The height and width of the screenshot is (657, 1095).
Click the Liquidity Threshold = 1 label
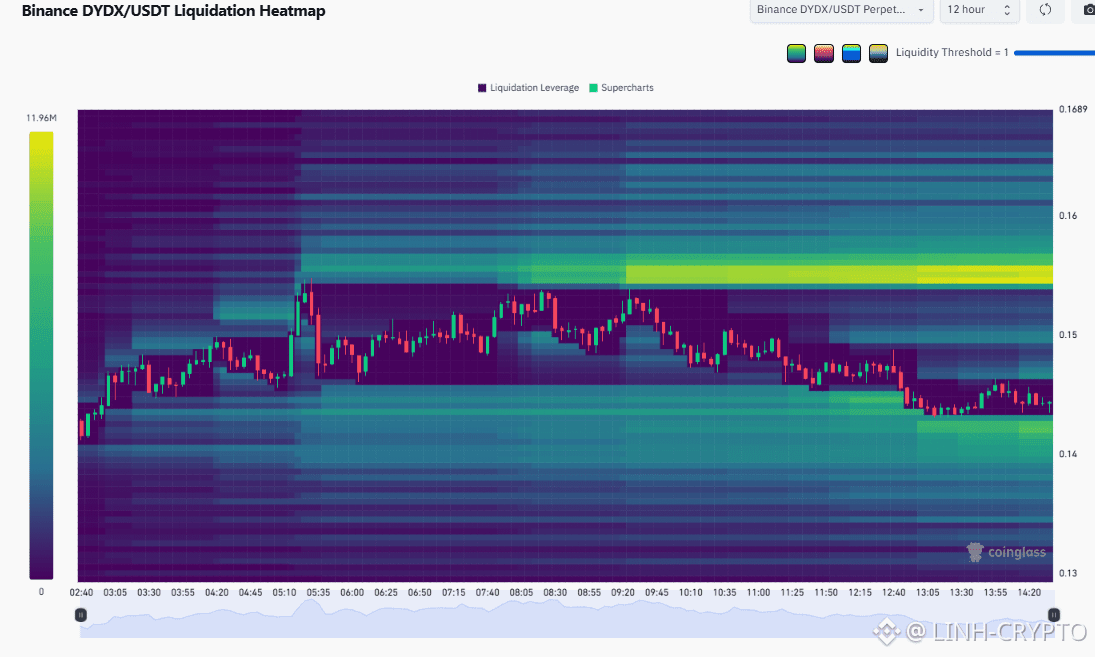(952, 53)
